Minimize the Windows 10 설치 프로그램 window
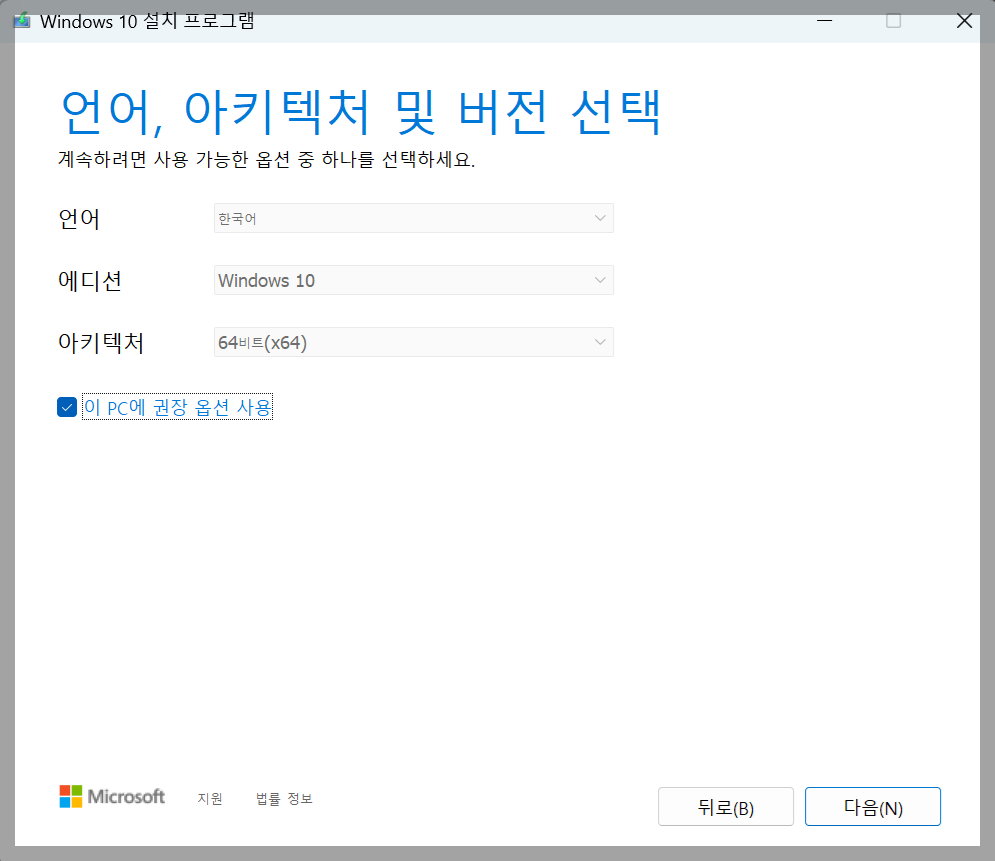This screenshot has width=995, height=861. click(824, 21)
